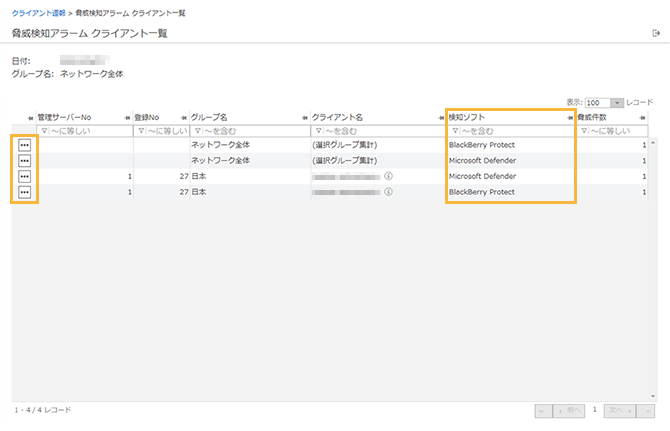Screen dimensions: 670x431
Task: Open the ellipsis menu for third row
Action: [x=24, y=176]
